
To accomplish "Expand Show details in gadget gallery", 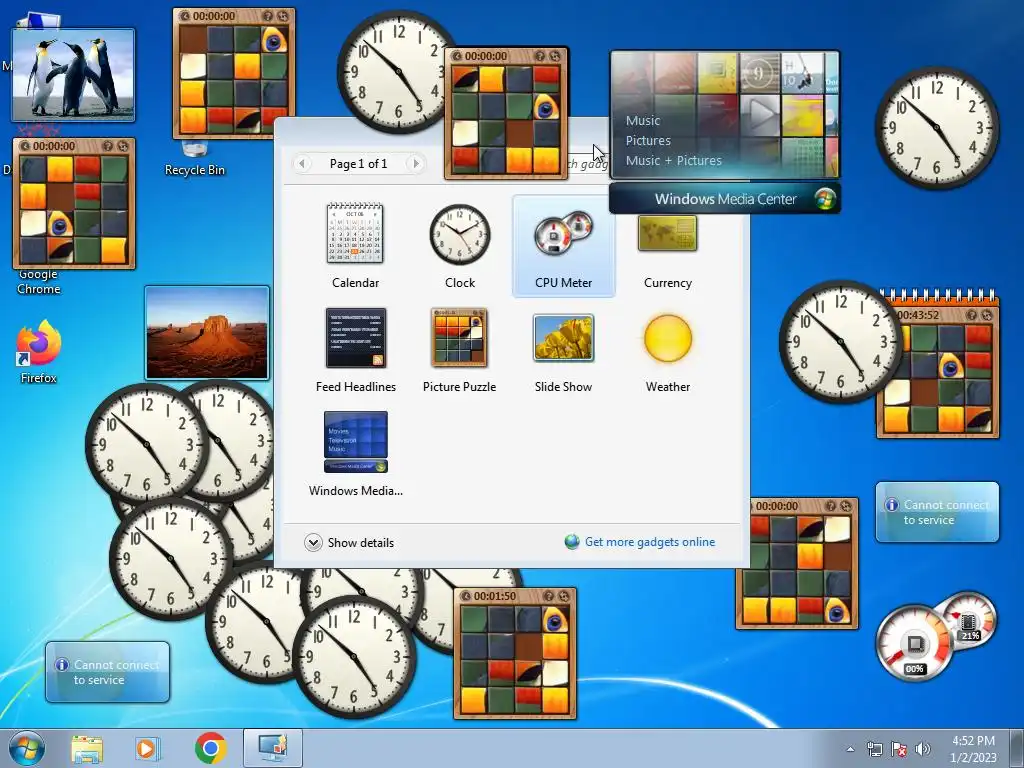I will click(349, 543).
